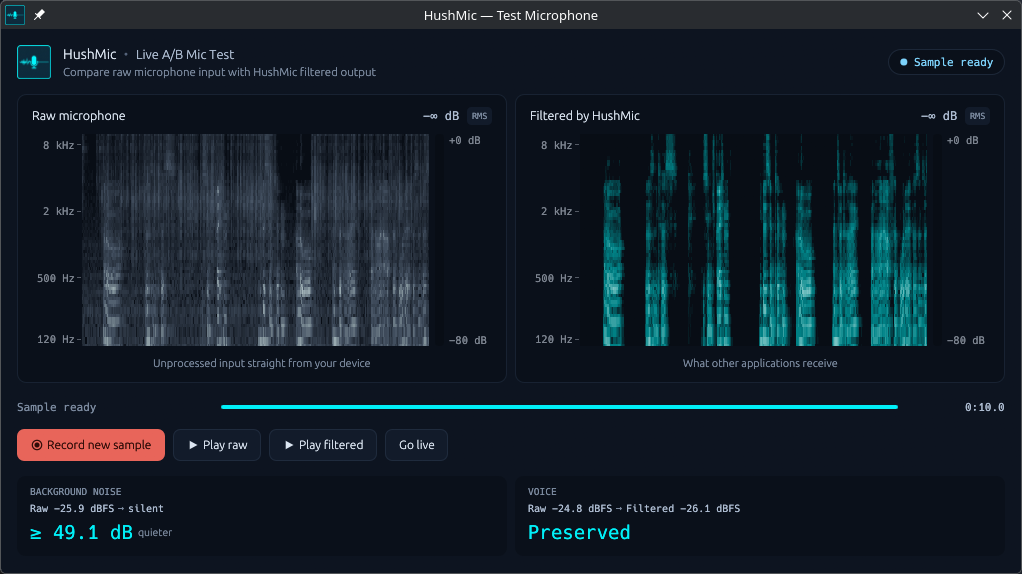Close the Test Microphone window

(1007, 15)
